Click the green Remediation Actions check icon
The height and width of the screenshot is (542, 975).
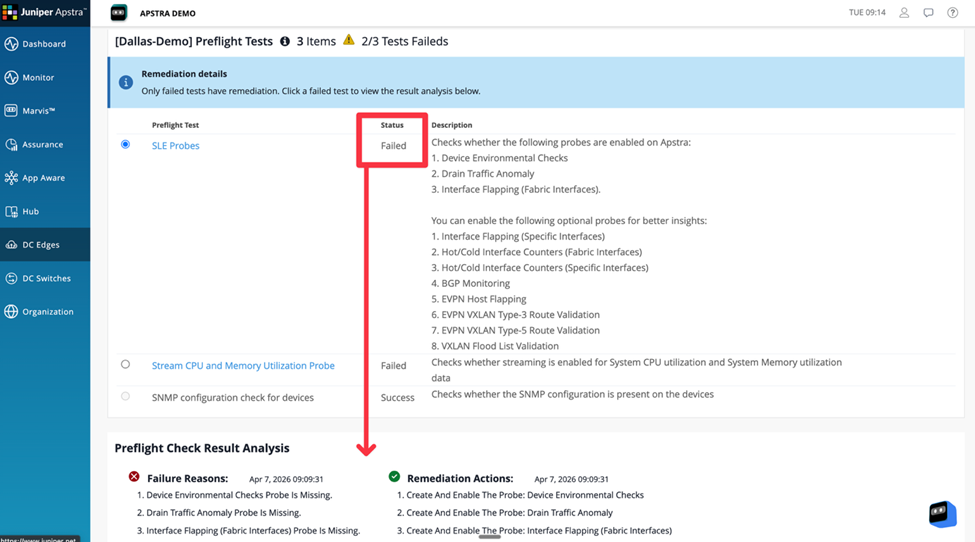394,477
